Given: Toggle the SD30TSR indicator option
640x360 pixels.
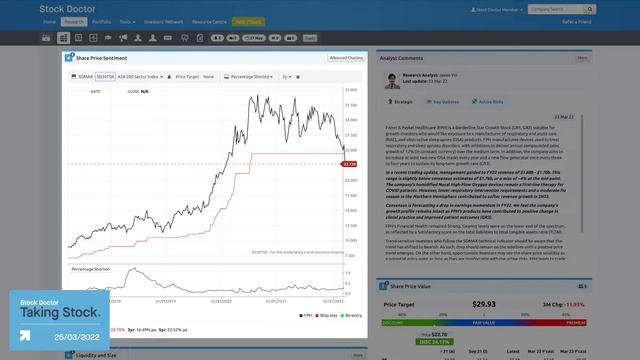Looking at the screenshot, I should pos(105,77).
